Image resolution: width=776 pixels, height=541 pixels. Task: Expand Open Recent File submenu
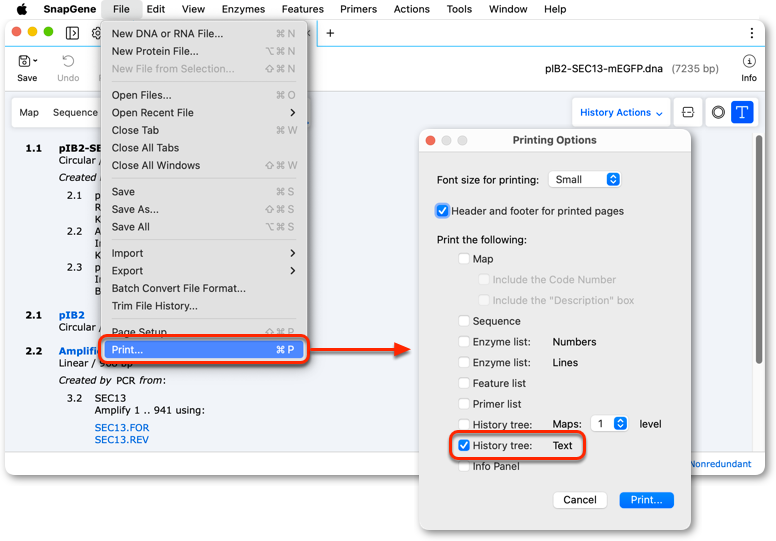(x=203, y=112)
